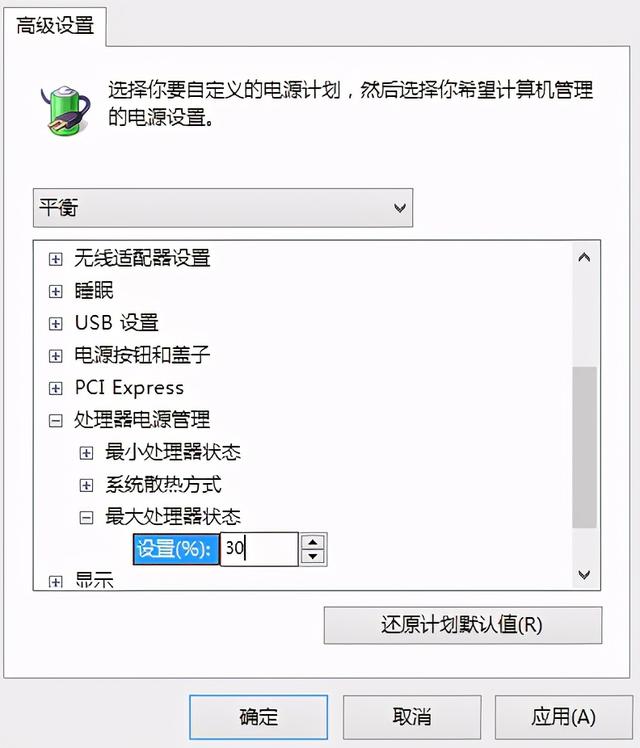Expand 系统散热方式 node
This screenshot has width=640, height=748.
click(x=86, y=485)
